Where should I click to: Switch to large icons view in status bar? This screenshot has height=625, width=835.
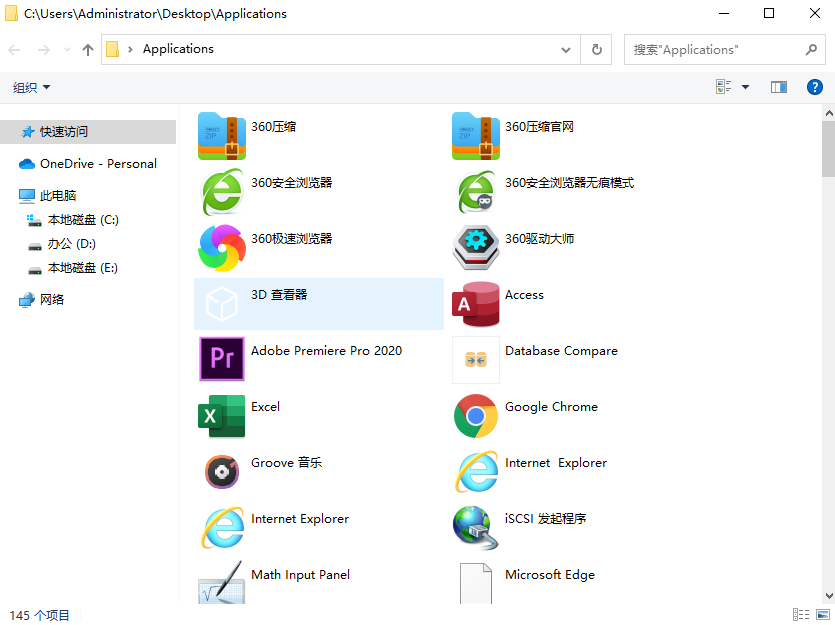pyautogui.click(x=823, y=615)
